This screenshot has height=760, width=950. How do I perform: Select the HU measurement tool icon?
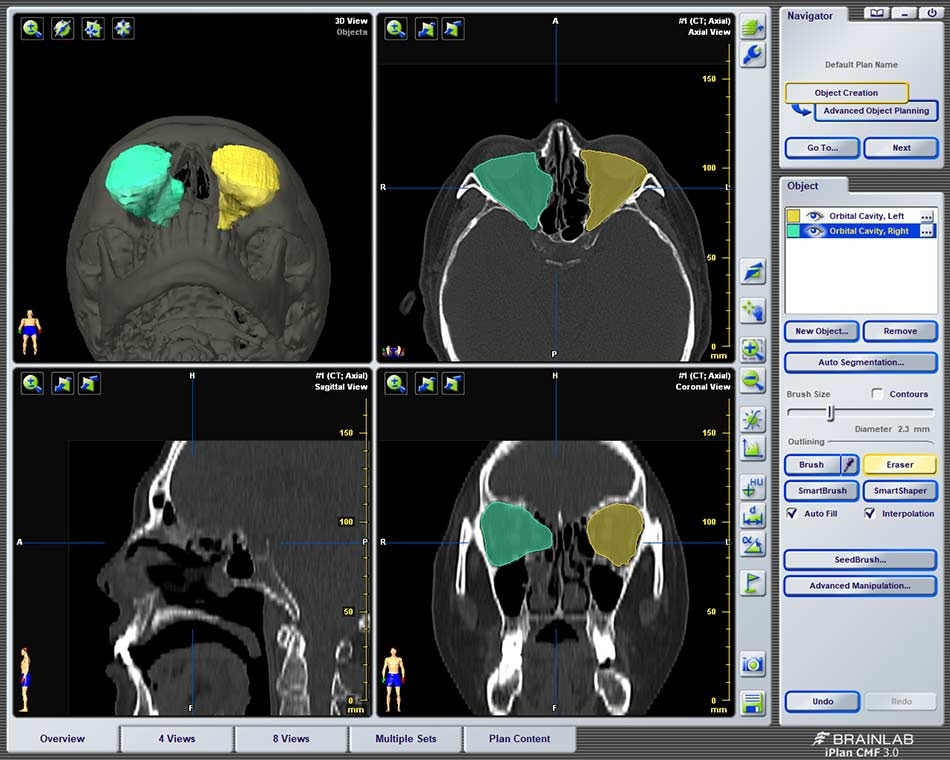[752, 487]
